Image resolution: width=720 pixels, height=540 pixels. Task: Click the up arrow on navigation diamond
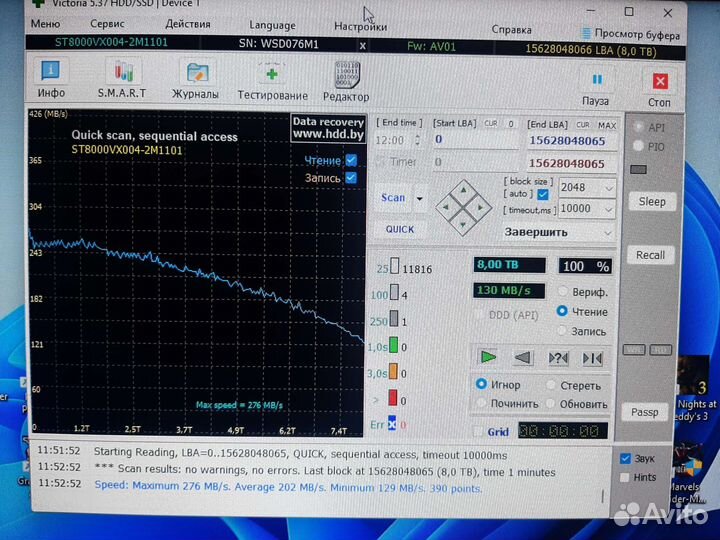463,189
